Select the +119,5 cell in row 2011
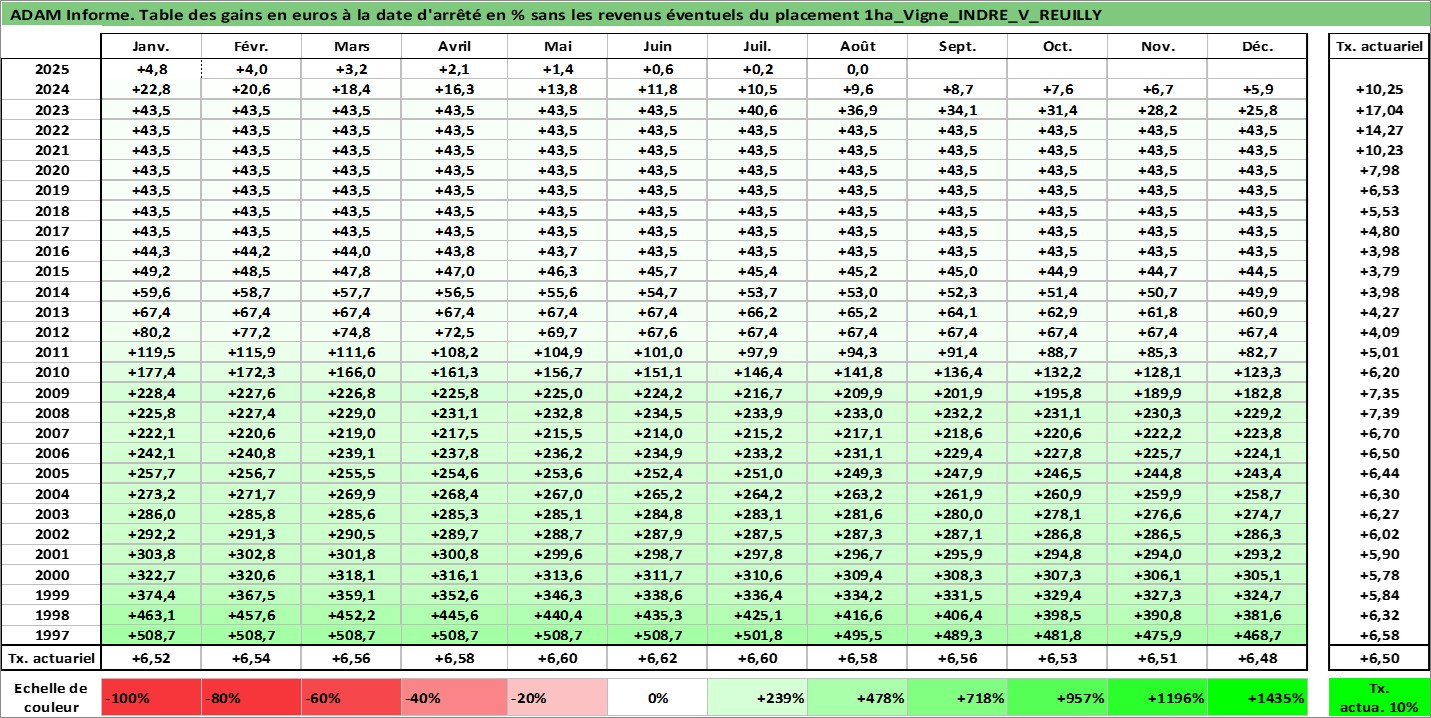Image resolution: width=1431 pixels, height=718 pixels. coord(152,352)
